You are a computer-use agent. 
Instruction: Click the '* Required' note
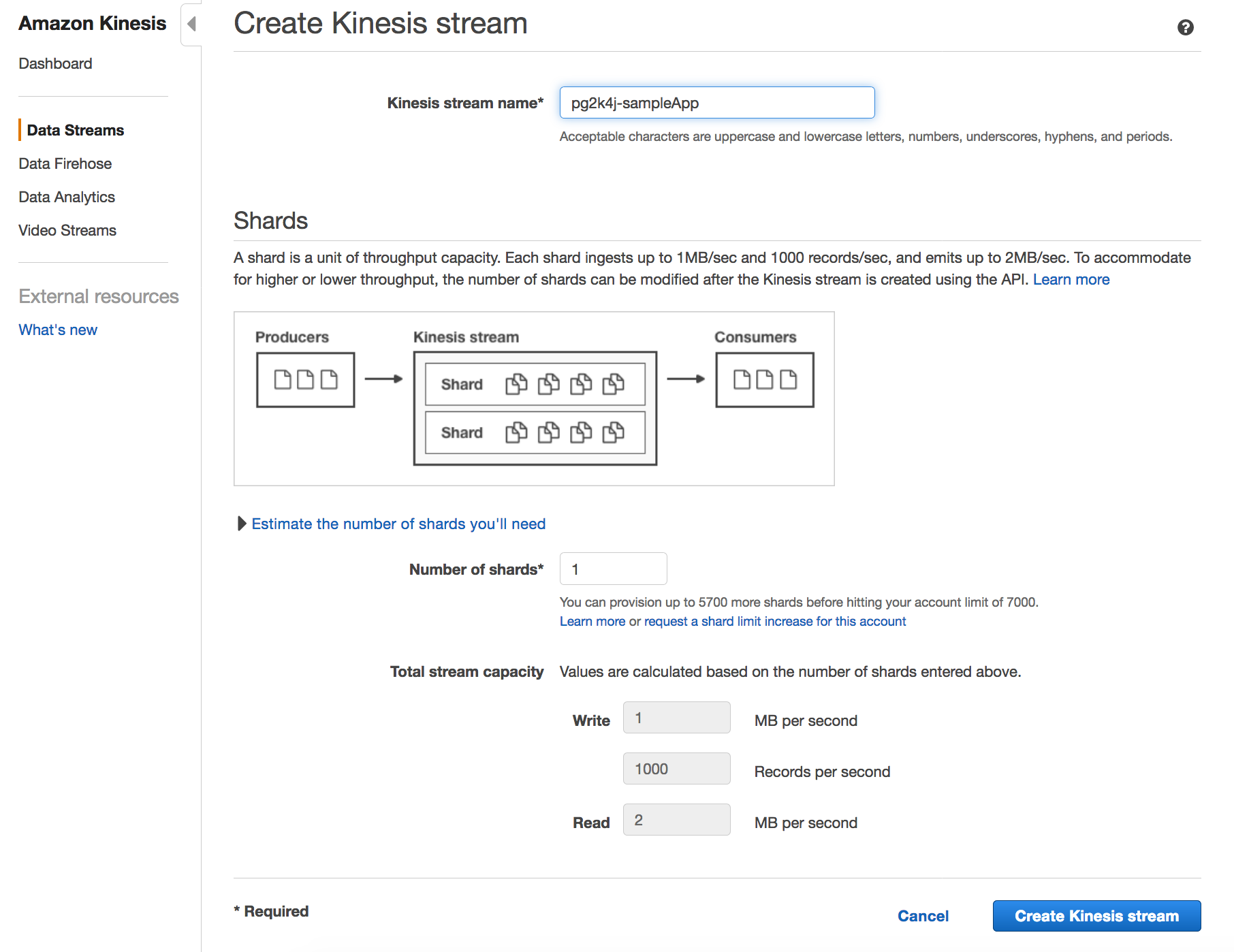pos(271,911)
